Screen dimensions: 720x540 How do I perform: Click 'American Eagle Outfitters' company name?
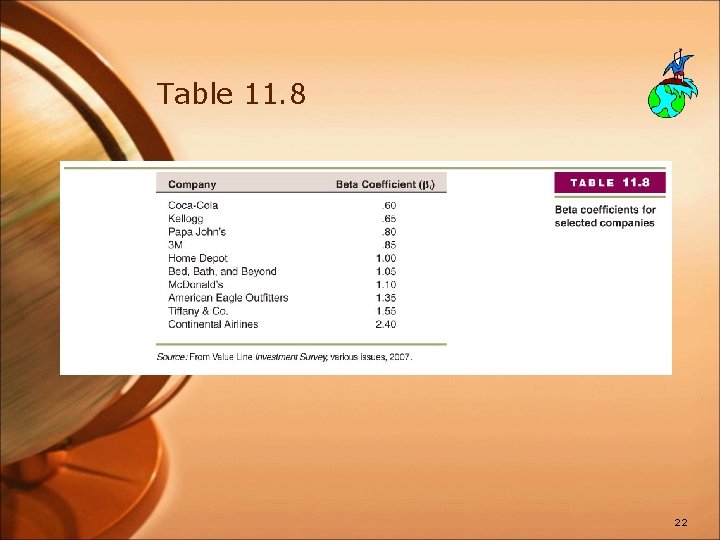point(228,298)
